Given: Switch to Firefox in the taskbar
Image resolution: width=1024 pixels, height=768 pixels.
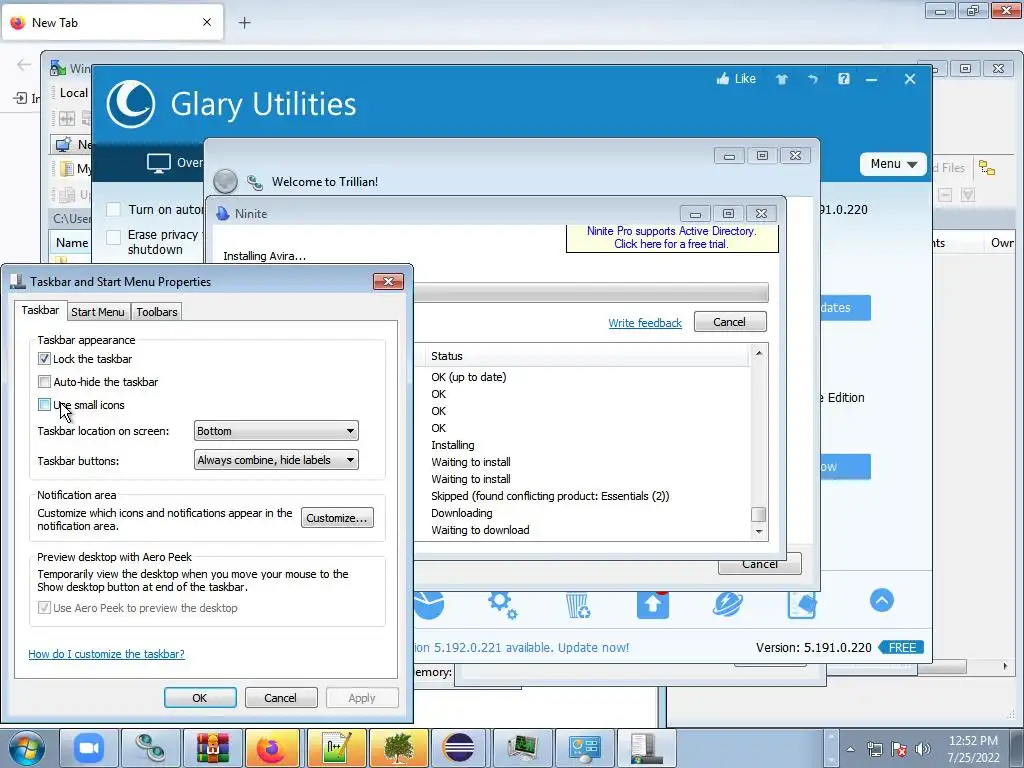Looking at the screenshot, I should [274, 748].
